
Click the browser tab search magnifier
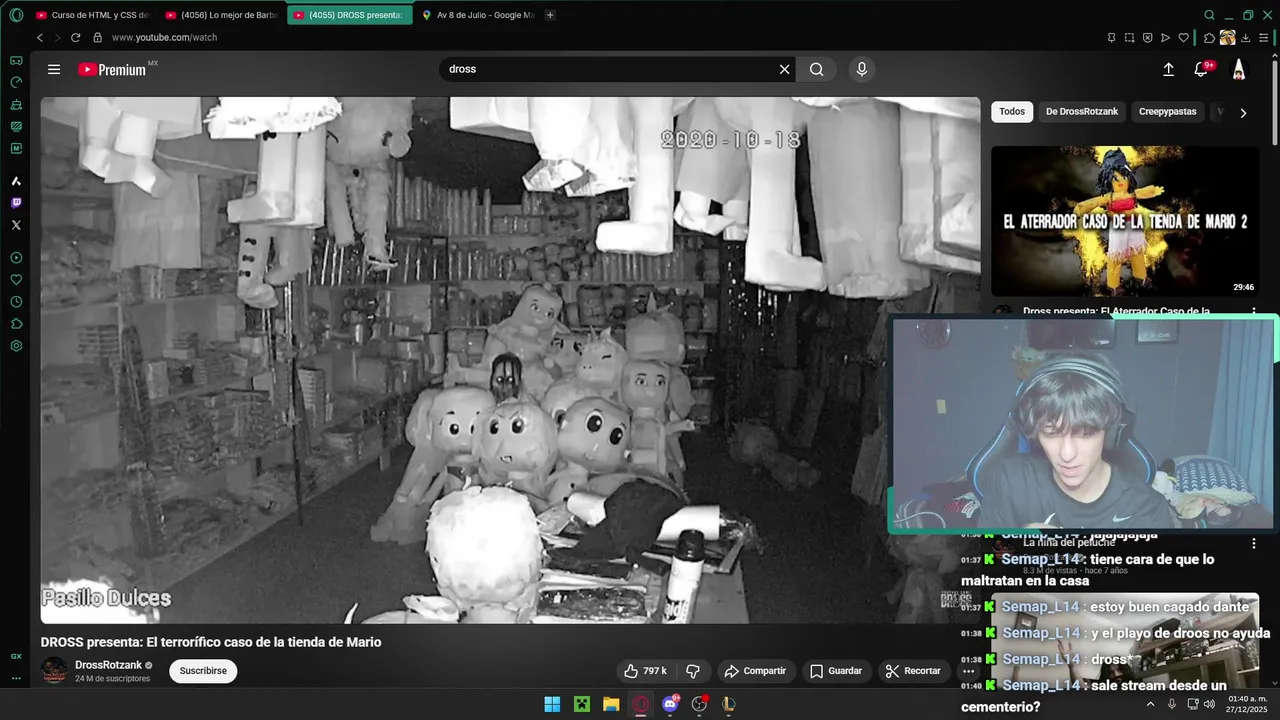click(1209, 15)
